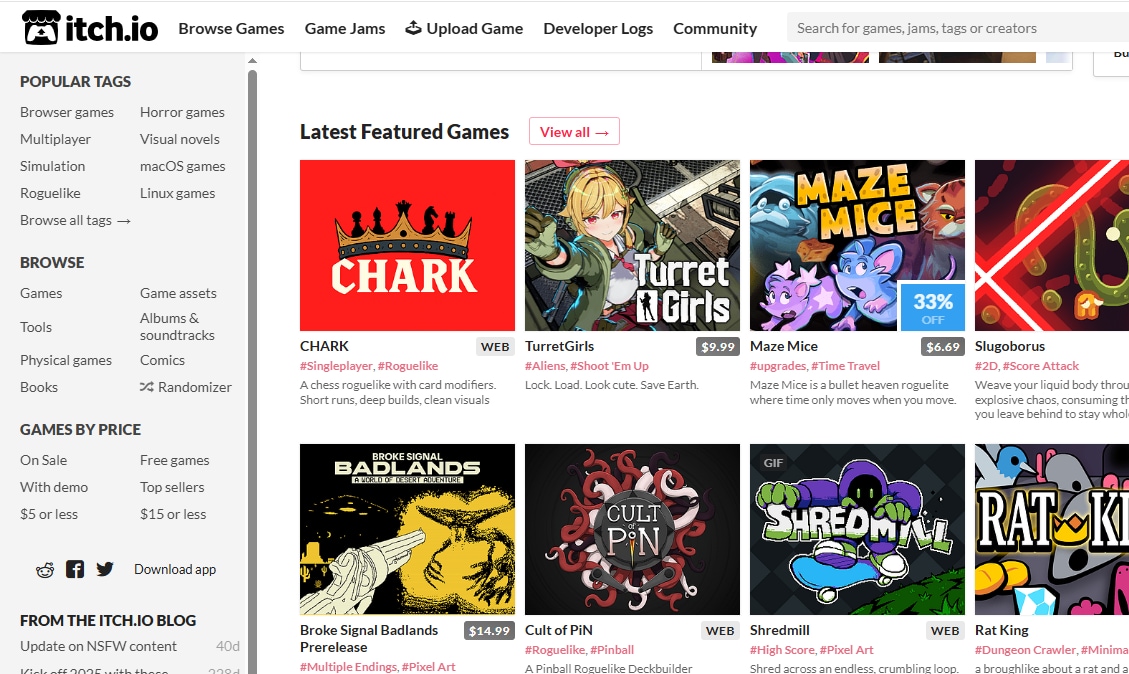Show games $5 or less
The image size is (1129, 674).
click(x=49, y=514)
